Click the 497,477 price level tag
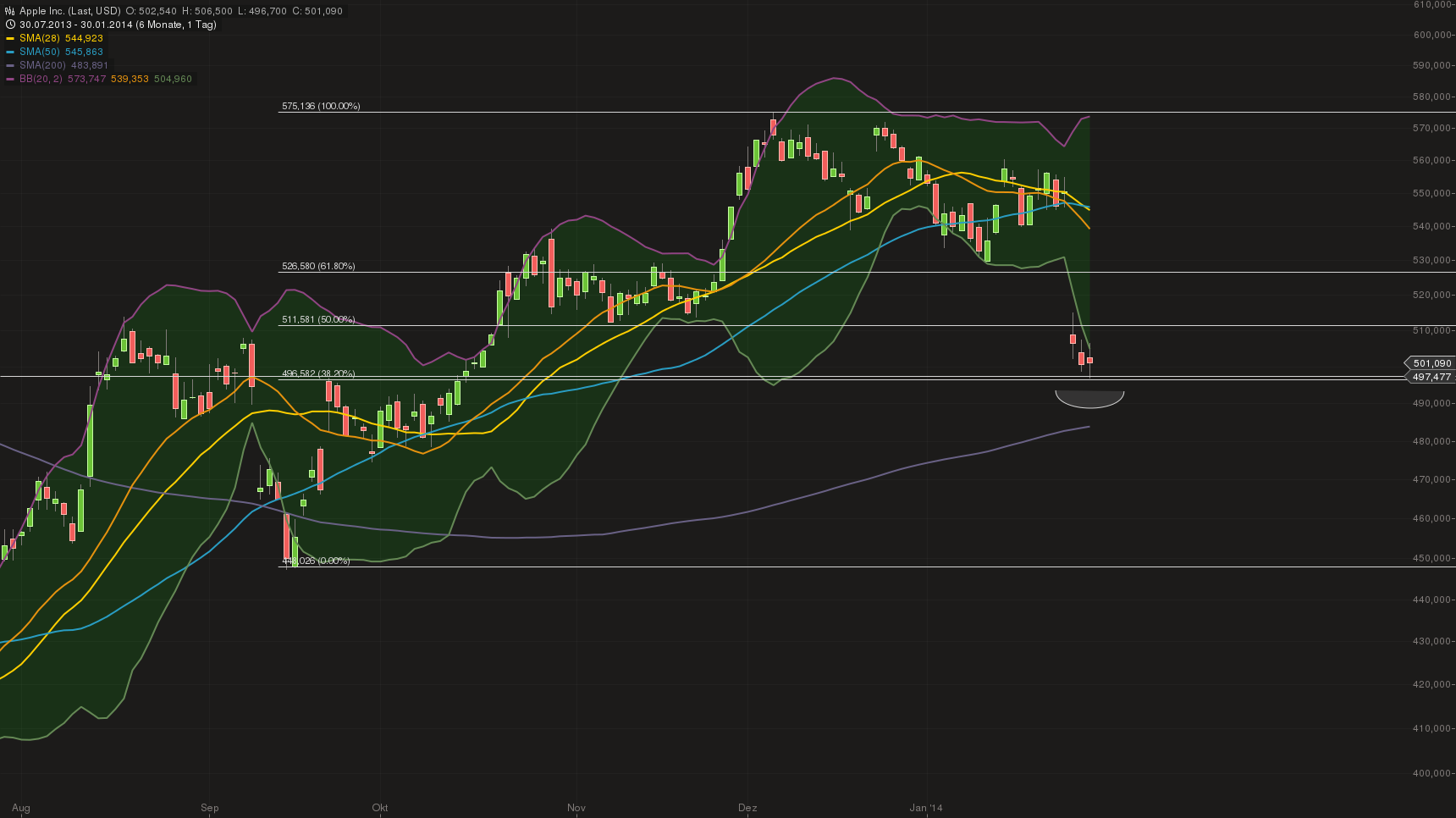 tap(1433, 377)
